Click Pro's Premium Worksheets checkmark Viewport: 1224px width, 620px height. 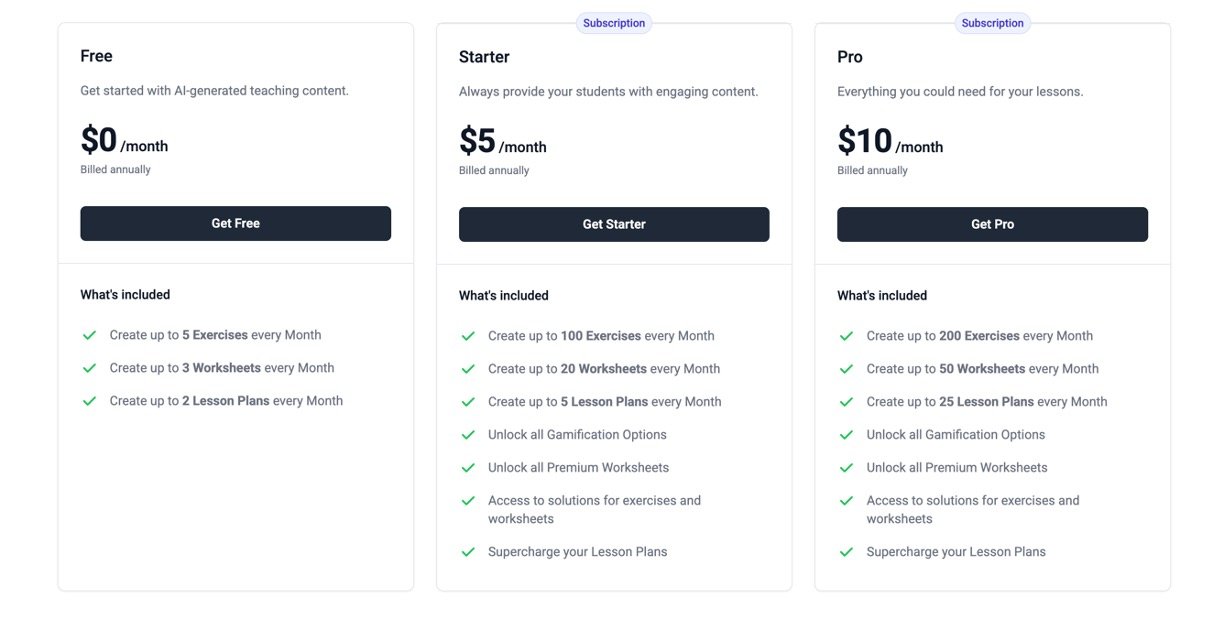[846, 469]
